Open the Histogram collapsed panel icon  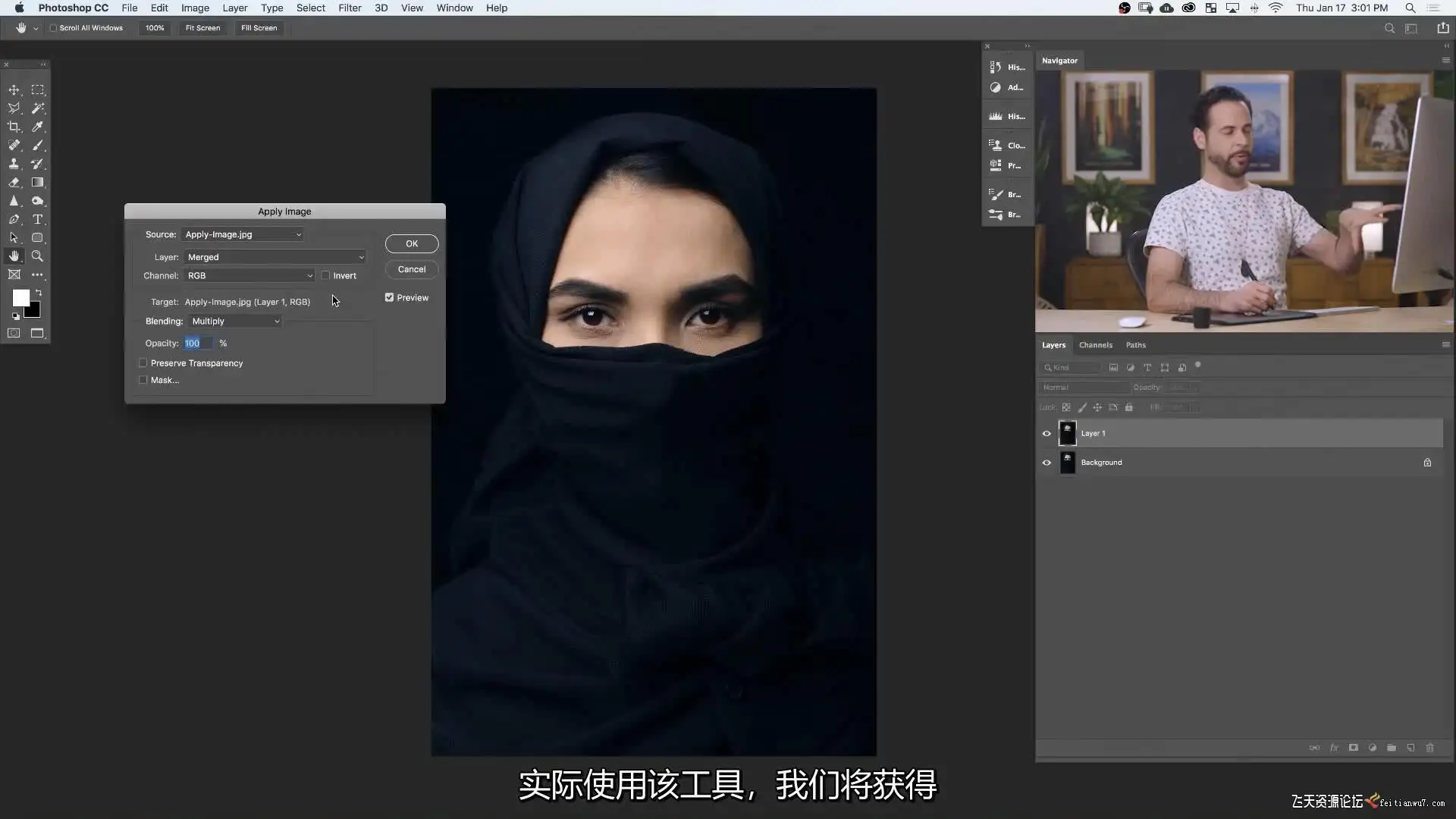click(x=1006, y=116)
